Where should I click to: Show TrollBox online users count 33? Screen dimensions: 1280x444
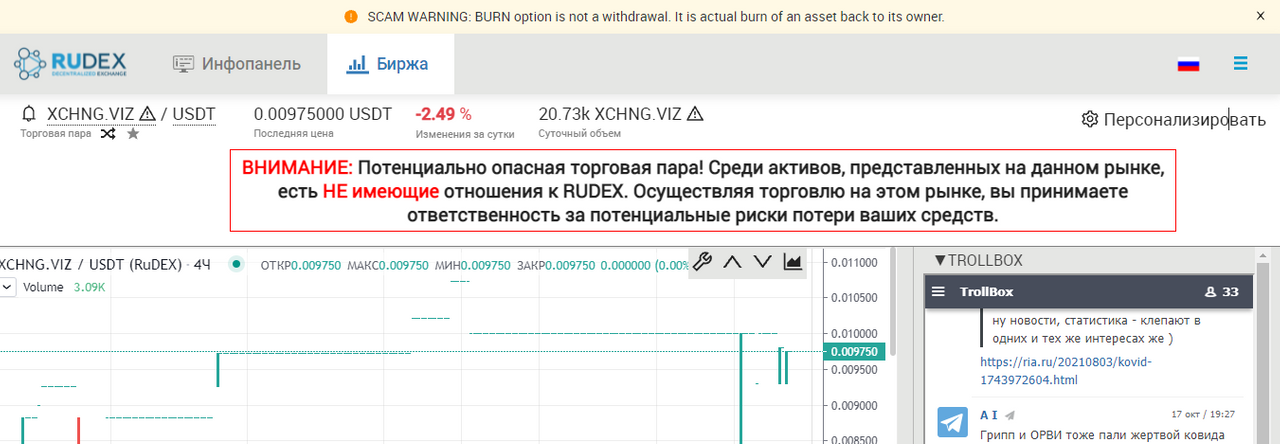click(1222, 292)
